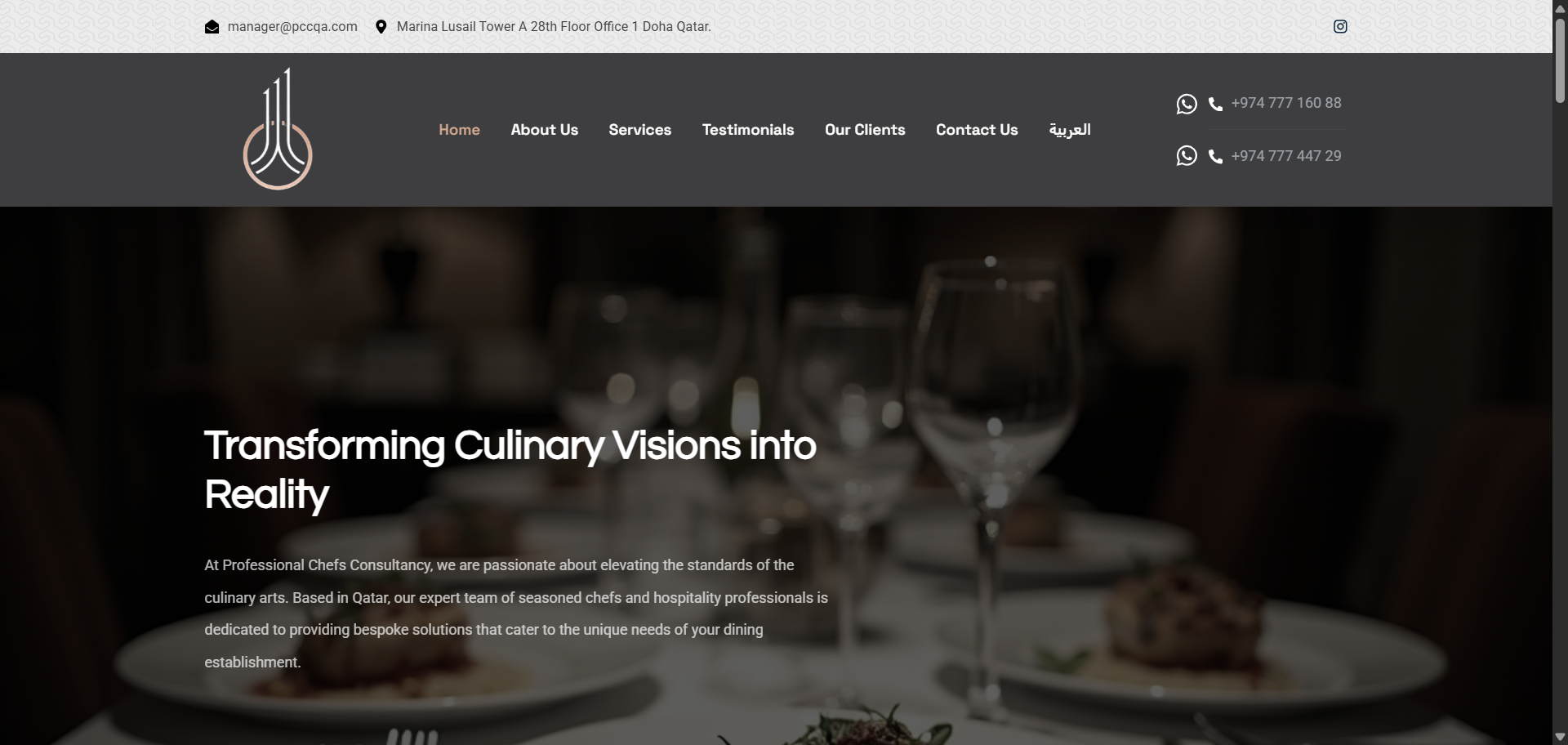This screenshot has height=745, width=1568.
Task: Click the vertical scrollbar thumb
Action: 1560,59
